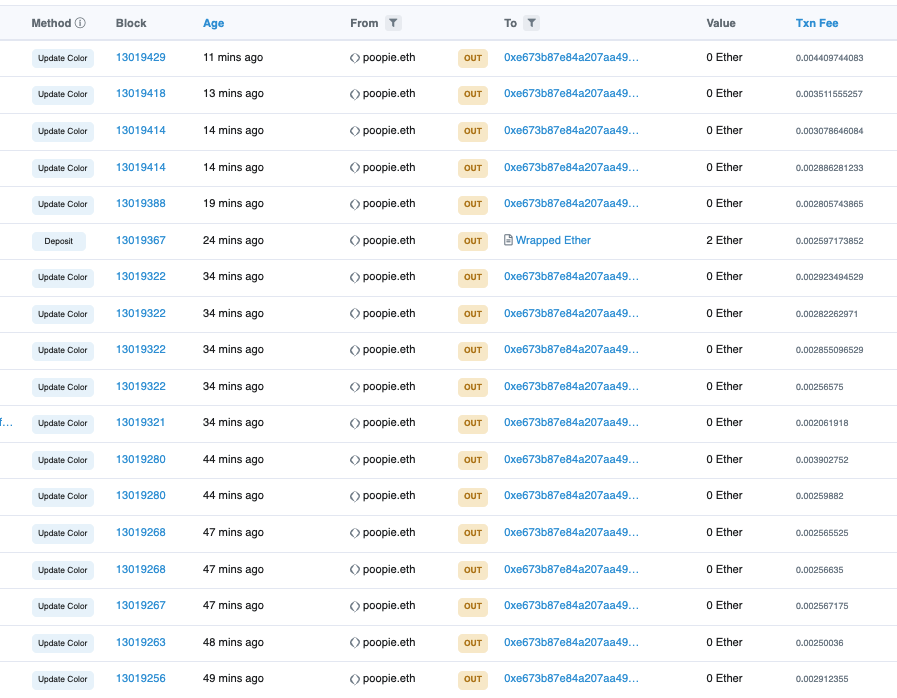Click Update Color badge in block 13019388 row
The width and height of the screenshot is (897, 698).
tap(63, 204)
